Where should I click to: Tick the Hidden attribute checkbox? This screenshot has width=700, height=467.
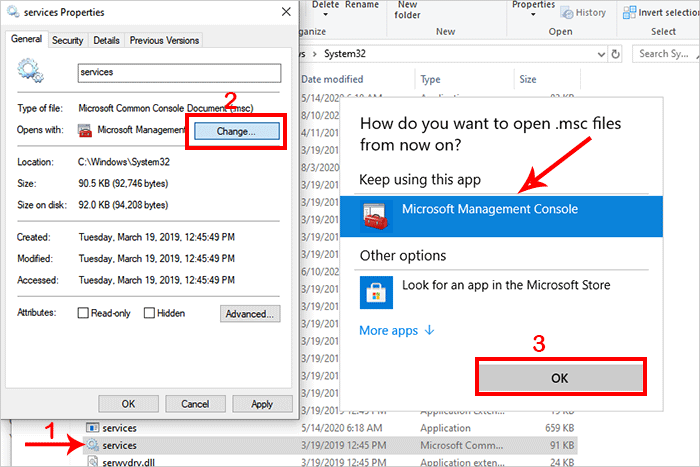coord(149,313)
